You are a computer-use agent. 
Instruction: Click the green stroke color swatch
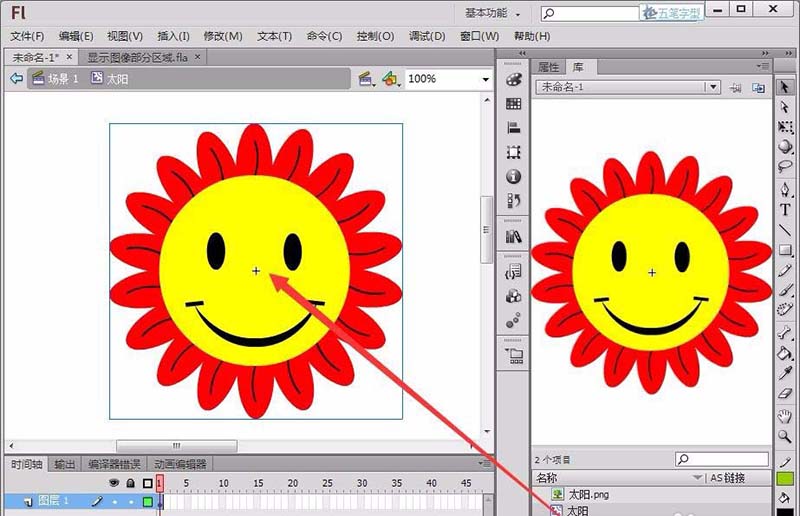[x=785, y=478]
